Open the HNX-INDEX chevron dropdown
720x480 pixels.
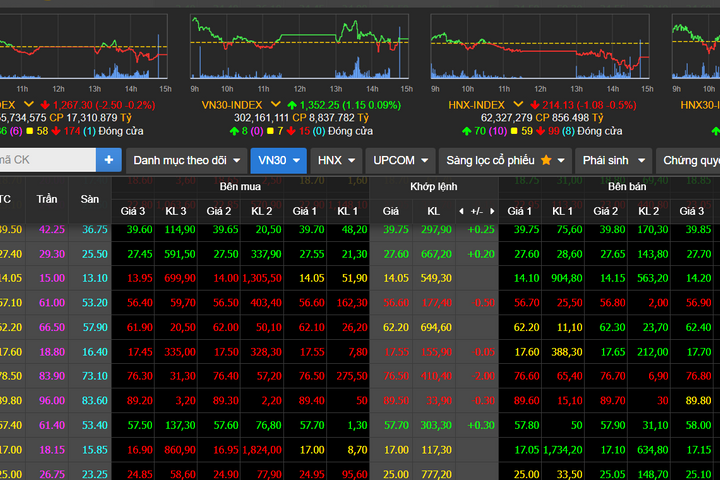(x=518, y=105)
